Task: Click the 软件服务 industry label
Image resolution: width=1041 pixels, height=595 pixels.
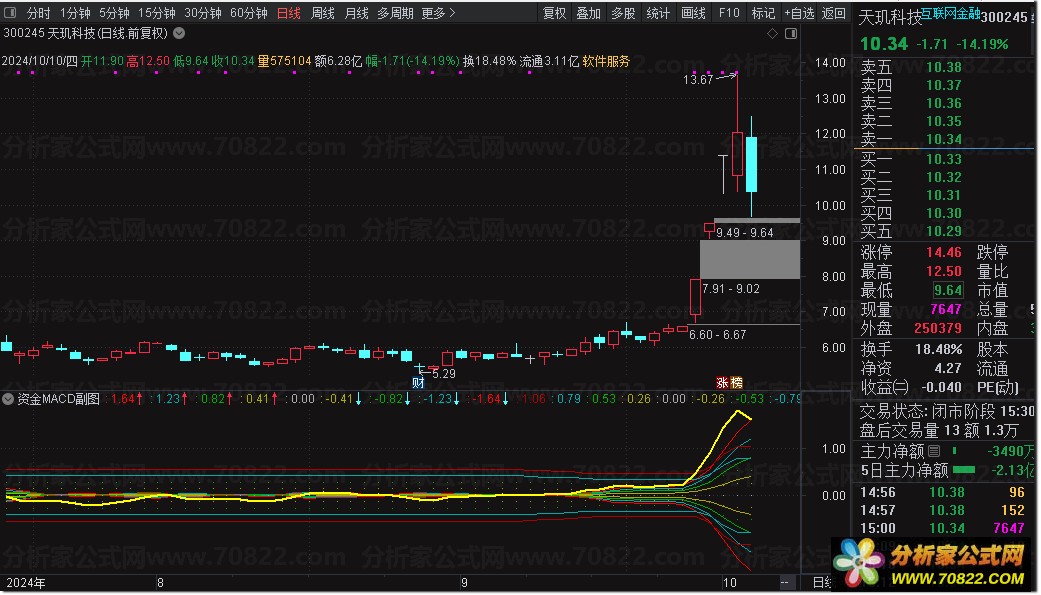Action: (606, 61)
